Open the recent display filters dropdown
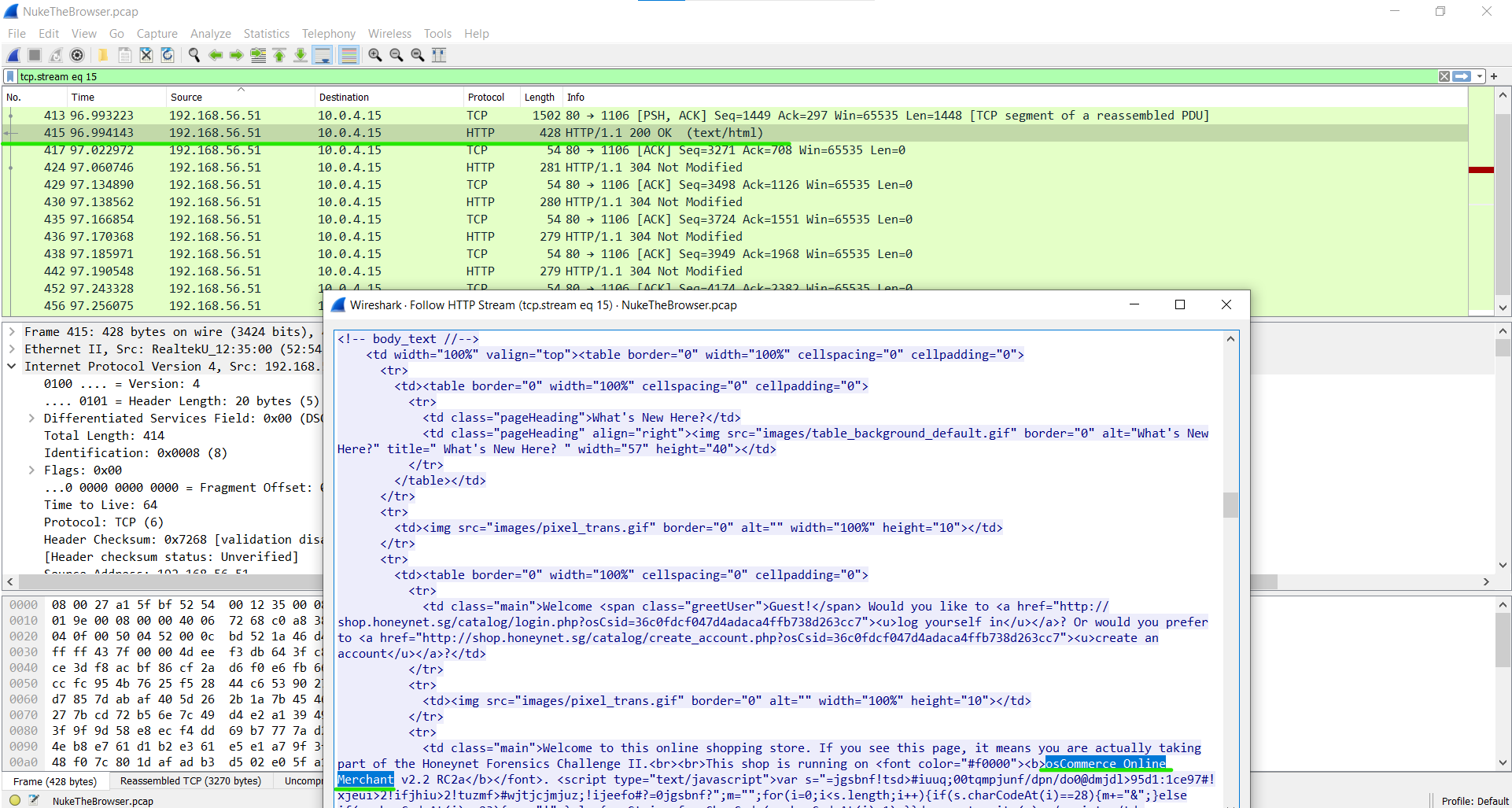This screenshot has width=1512, height=808. tap(1480, 76)
